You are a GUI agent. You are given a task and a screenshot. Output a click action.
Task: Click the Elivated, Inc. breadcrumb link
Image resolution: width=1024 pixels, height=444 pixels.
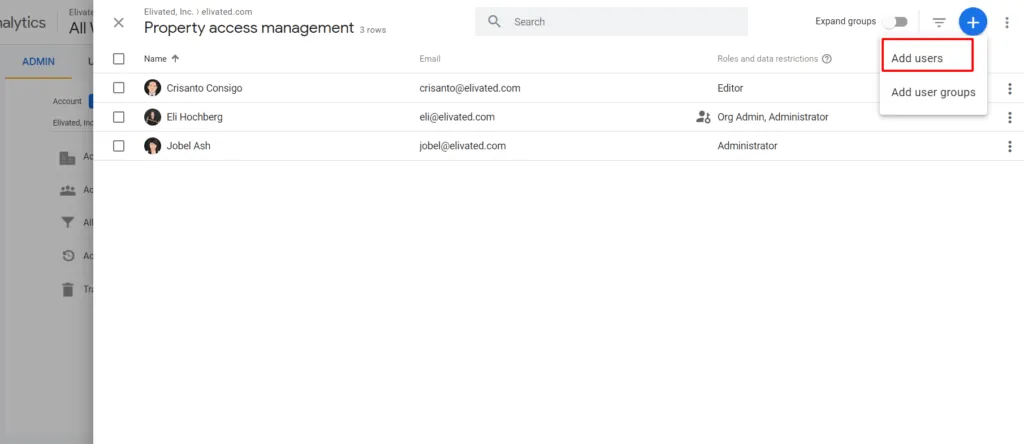(168, 12)
